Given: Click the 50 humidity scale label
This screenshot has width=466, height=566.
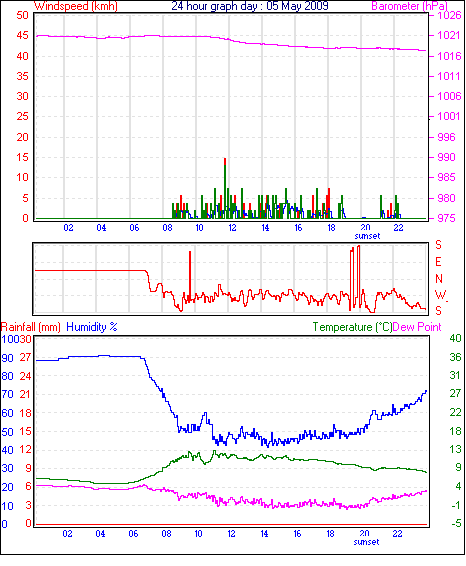Looking at the screenshot, I should [x=8, y=432].
